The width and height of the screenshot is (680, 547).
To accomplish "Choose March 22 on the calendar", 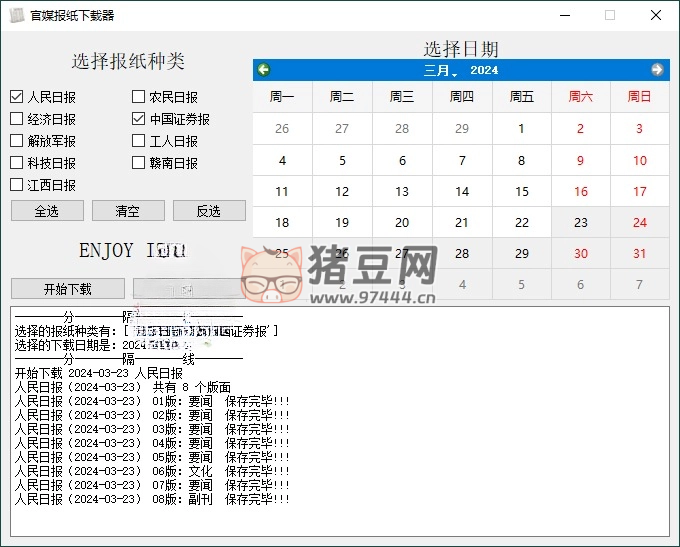I will 521,223.
